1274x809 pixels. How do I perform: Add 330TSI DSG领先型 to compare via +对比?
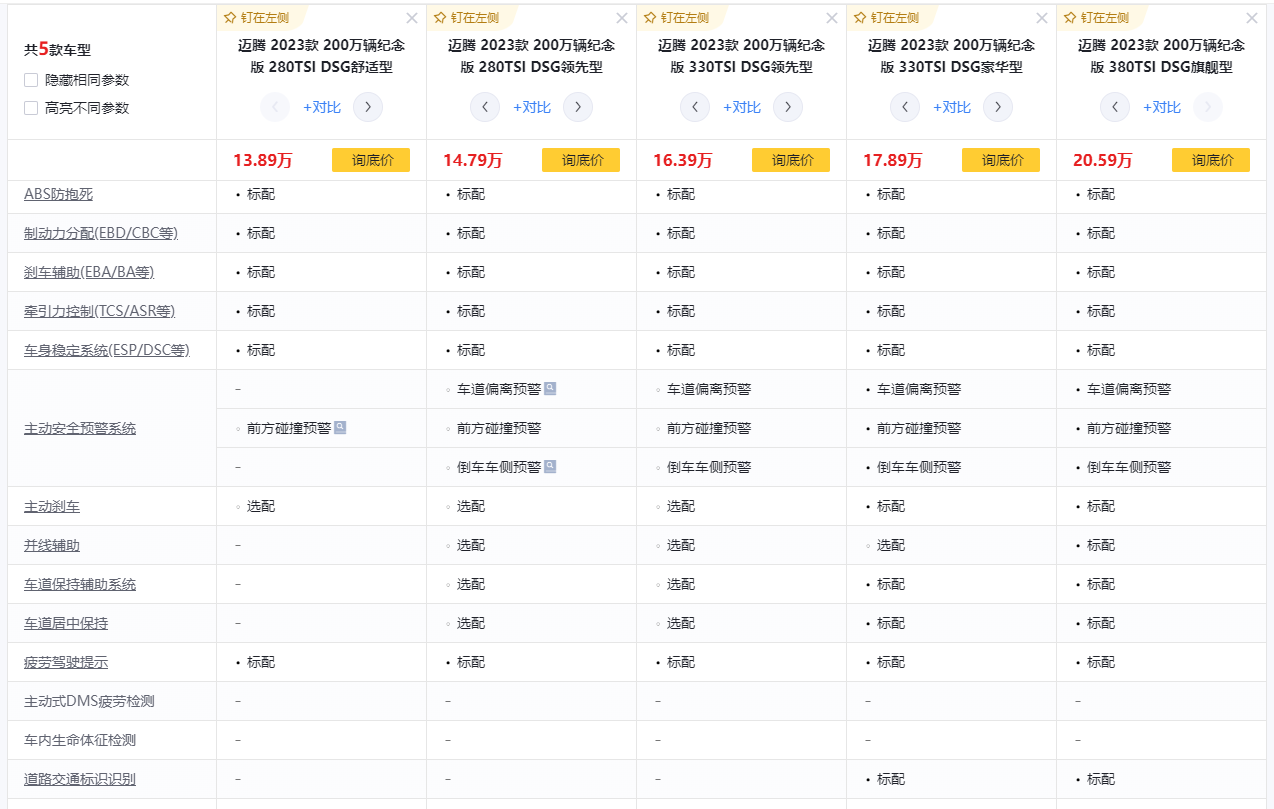[x=741, y=107]
